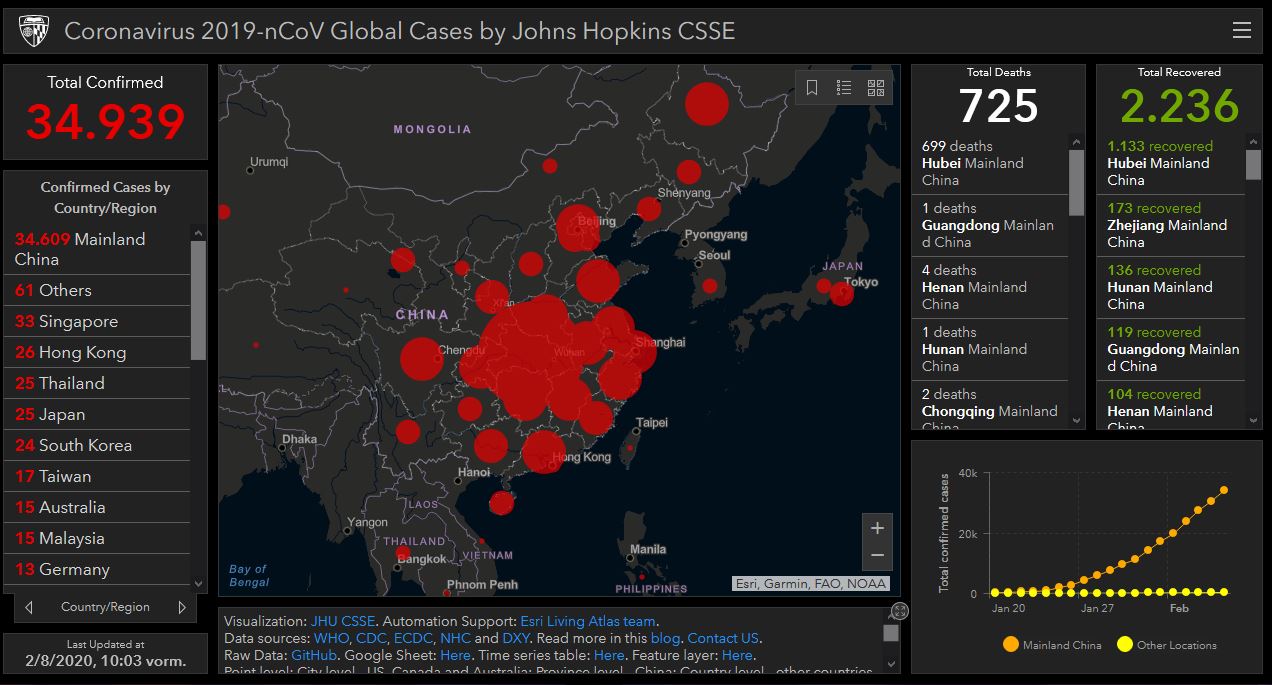Click down arrow of recovered list scrollbar

click(x=1253, y=421)
